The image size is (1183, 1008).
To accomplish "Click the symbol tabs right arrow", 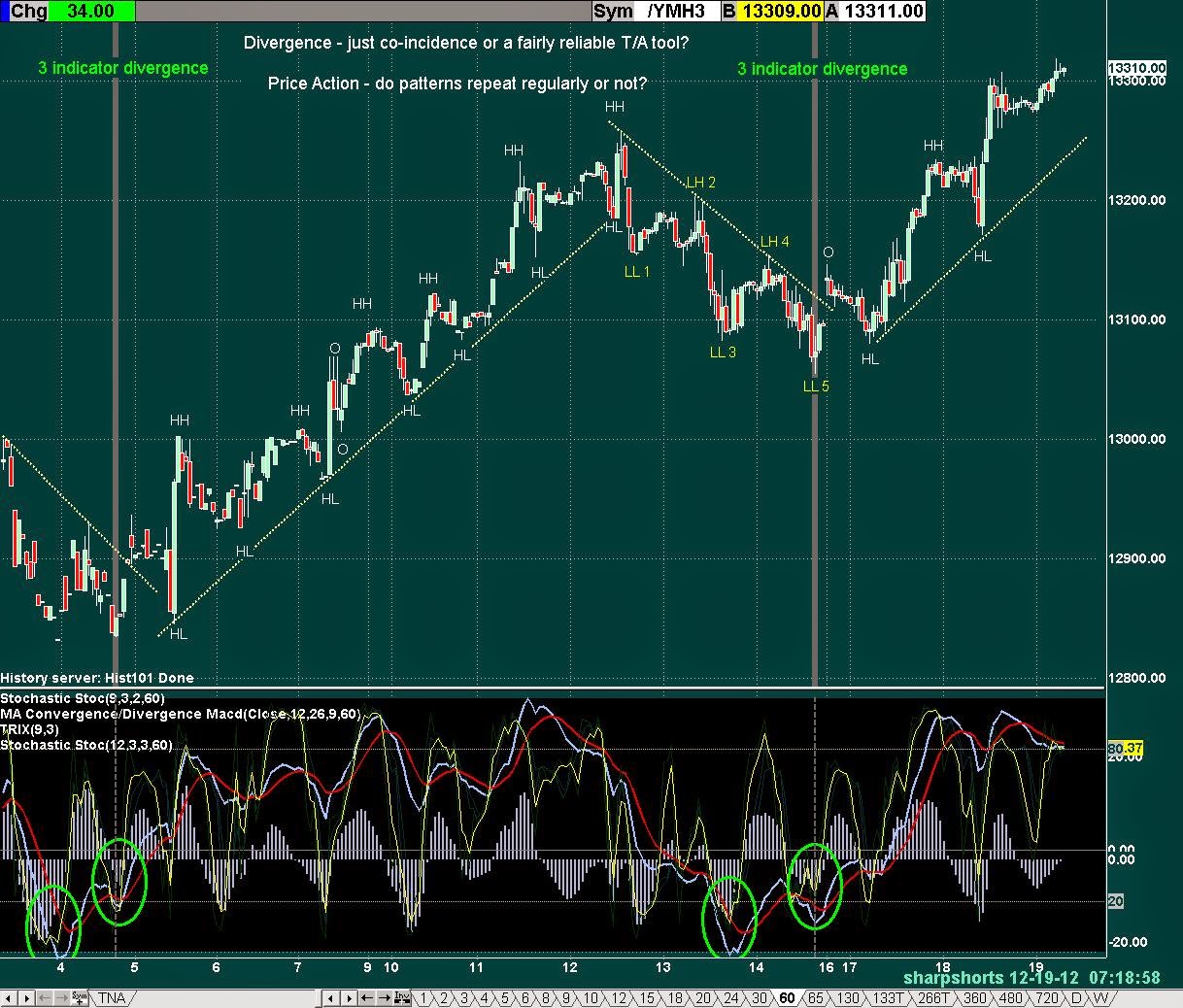I will (26, 997).
